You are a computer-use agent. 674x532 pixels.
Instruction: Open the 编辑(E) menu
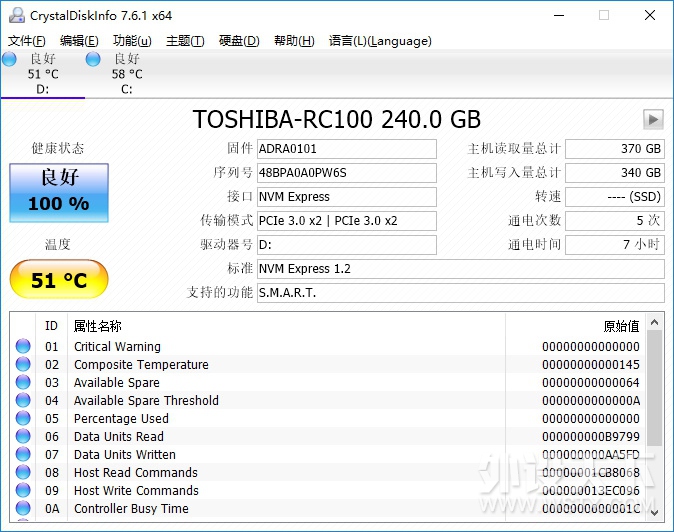tap(79, 41)
